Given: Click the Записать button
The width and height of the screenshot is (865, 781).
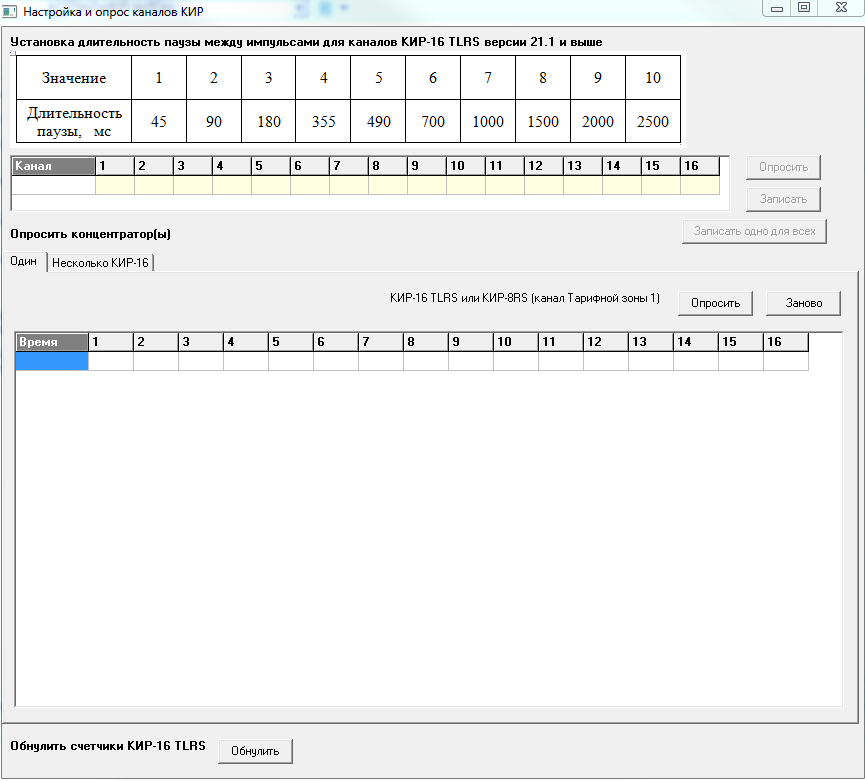Looking at the screenshot, I should coord(783,199).
